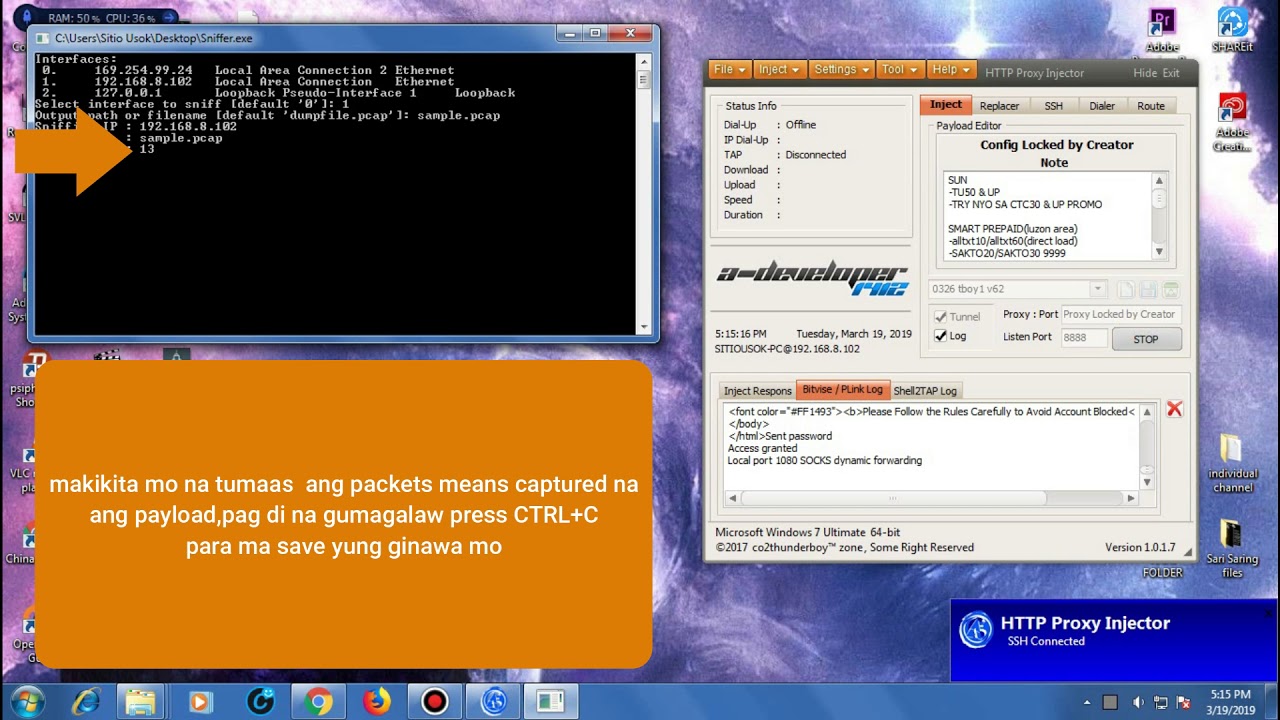Select the orange Inject tab in the tab row
Screen dimensions: 1280x720
(946, 105)
